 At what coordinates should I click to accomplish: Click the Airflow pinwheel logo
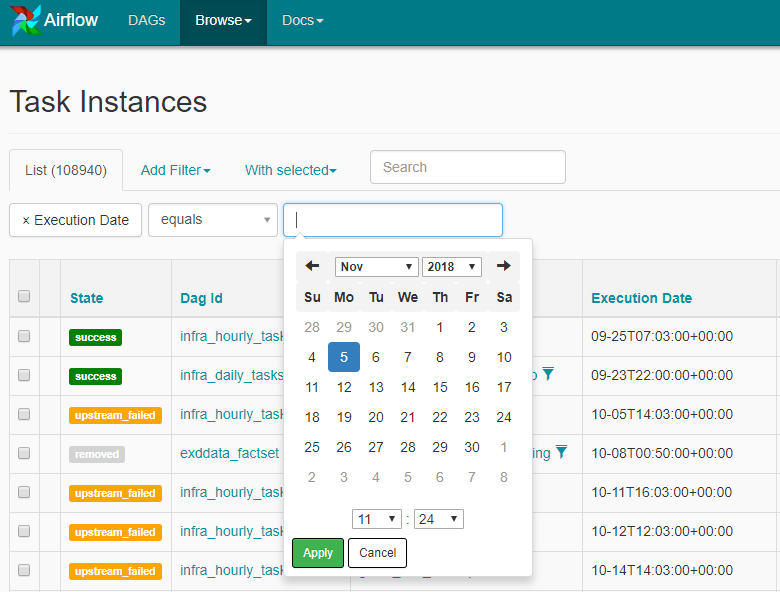click(x=26, y=20)
